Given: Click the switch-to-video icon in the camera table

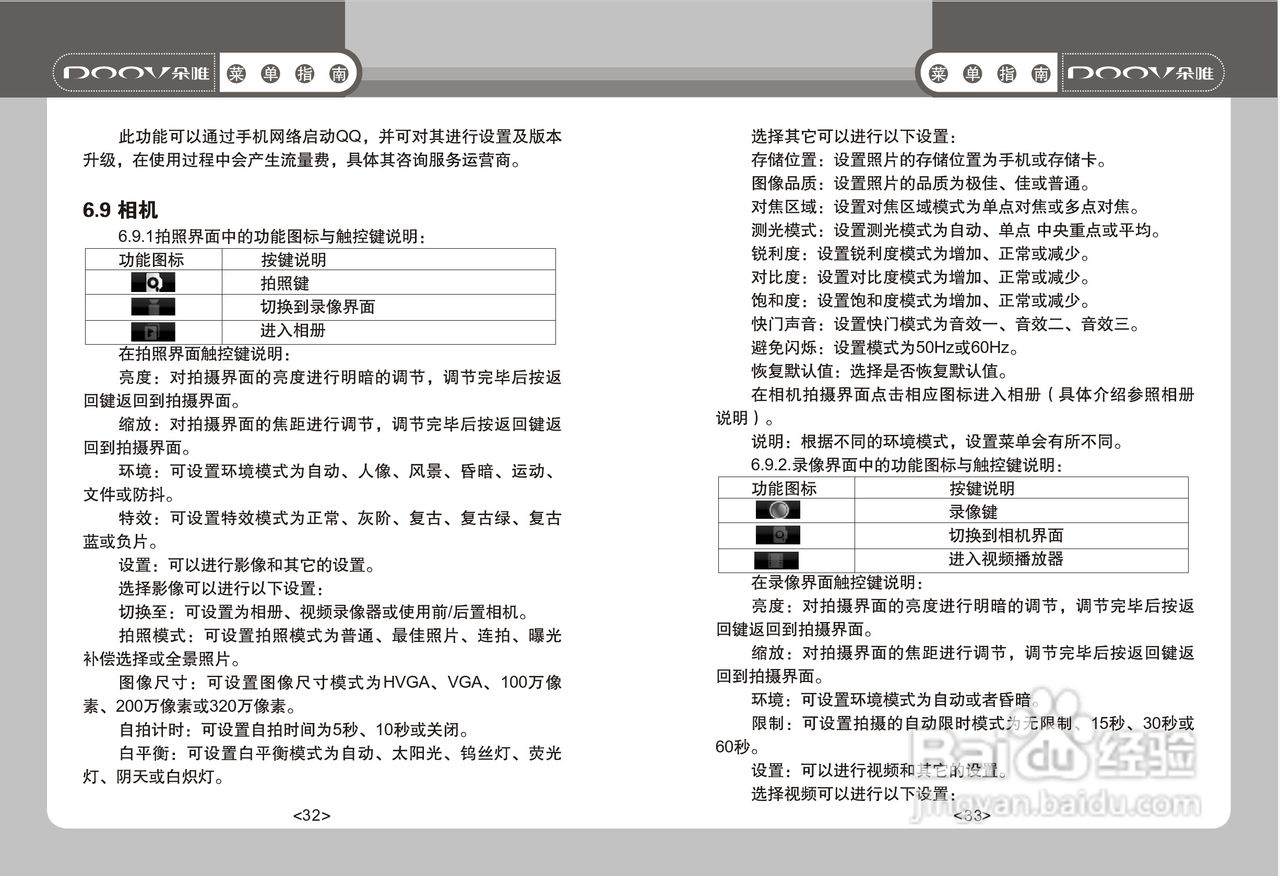Looking at the screenshot, I should click(x=152, y=307).
